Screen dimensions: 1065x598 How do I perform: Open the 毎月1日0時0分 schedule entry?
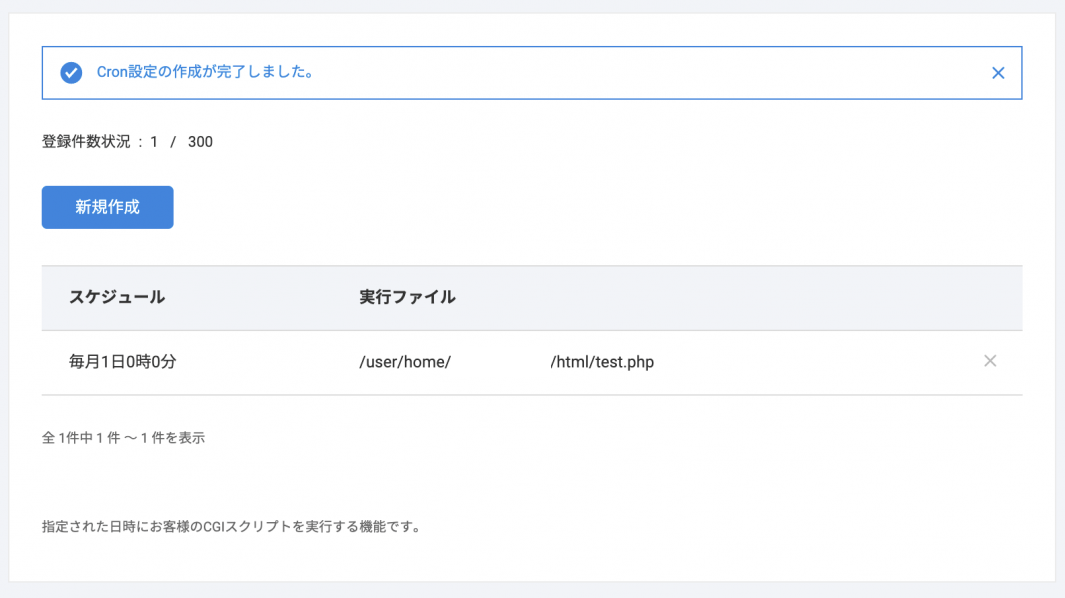pyautogui.click(x=122, y=362)
